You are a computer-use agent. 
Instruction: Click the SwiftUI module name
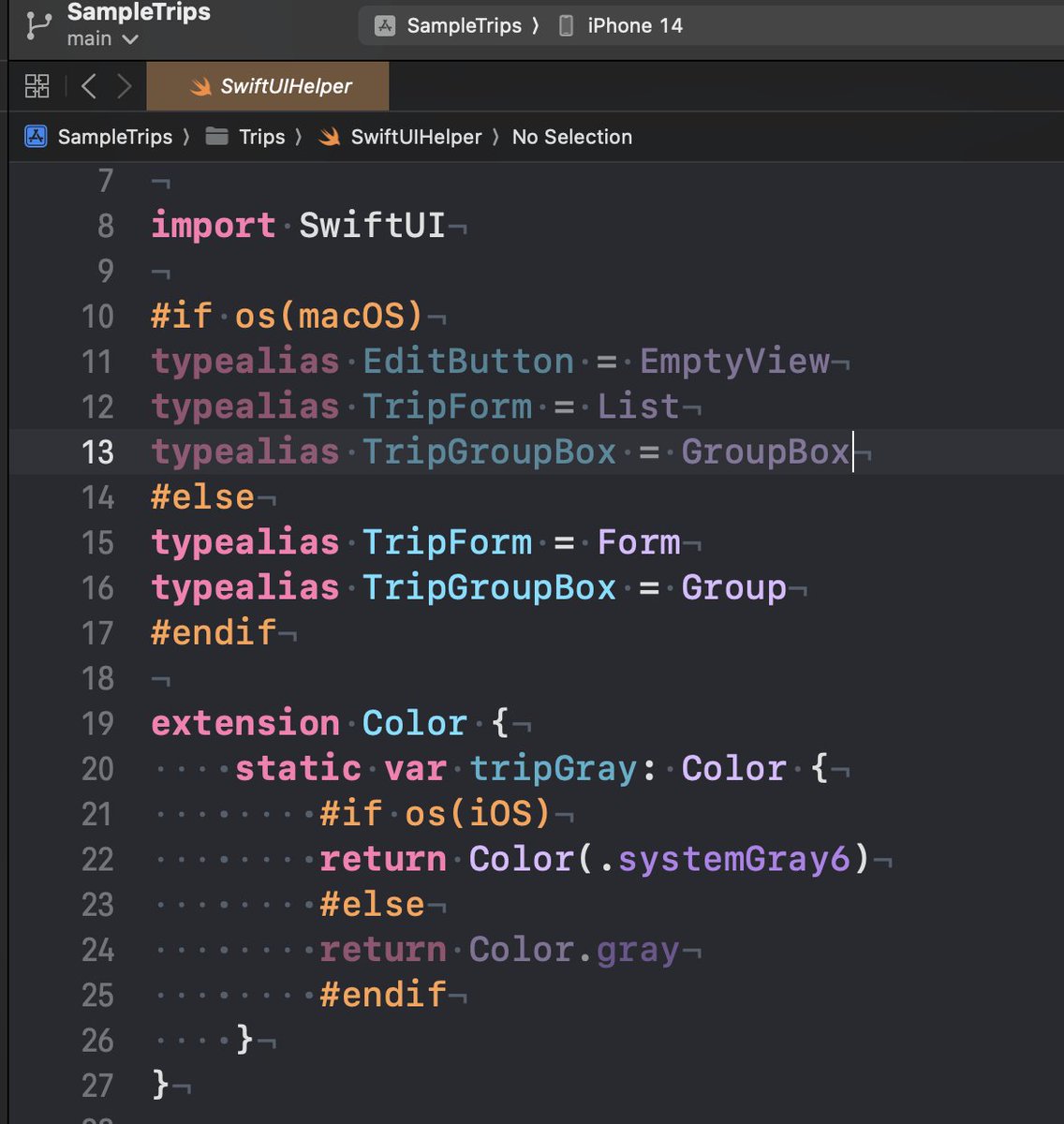[x=372, y=226]
